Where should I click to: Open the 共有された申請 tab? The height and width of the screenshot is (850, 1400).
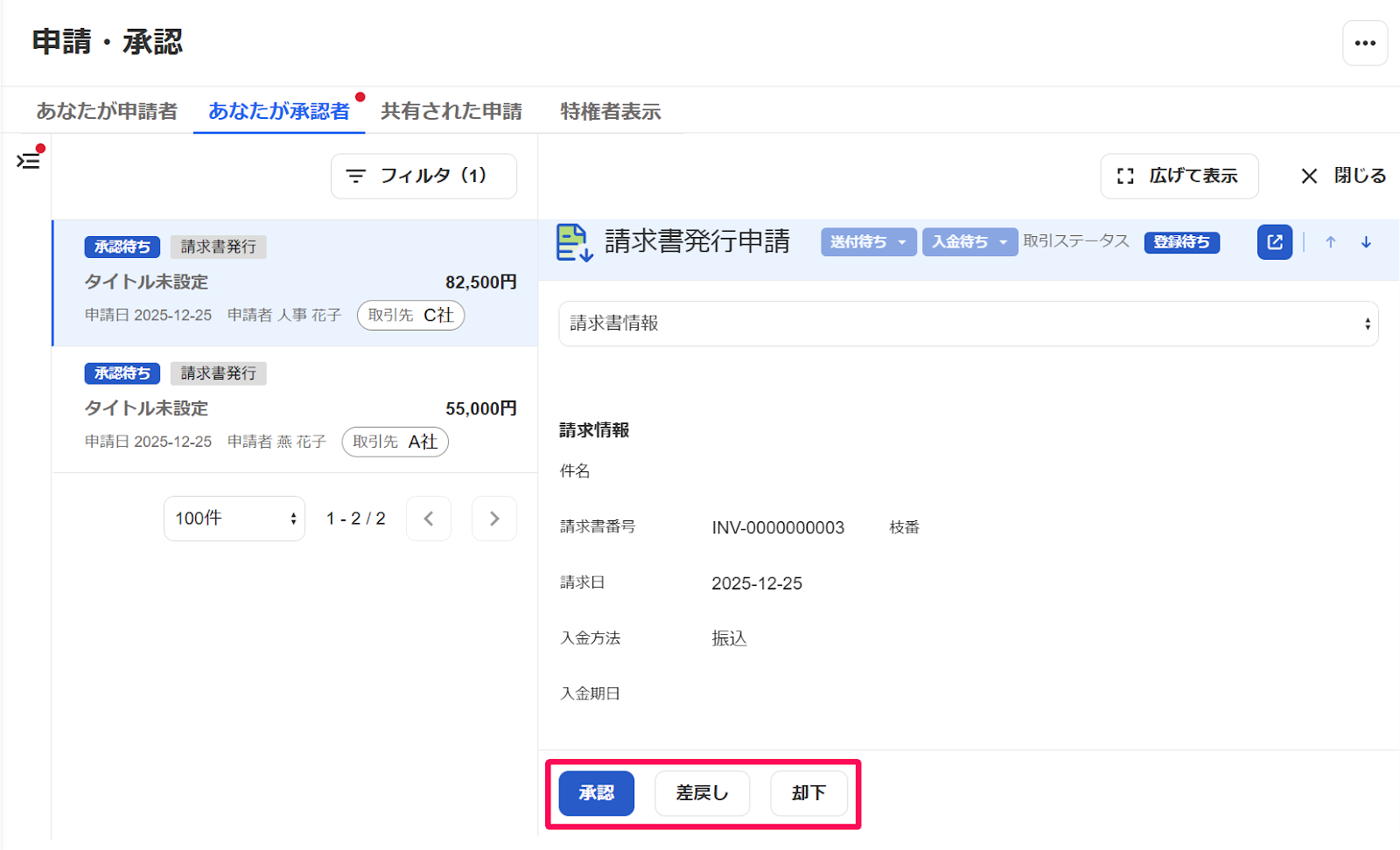coord(451,111)
